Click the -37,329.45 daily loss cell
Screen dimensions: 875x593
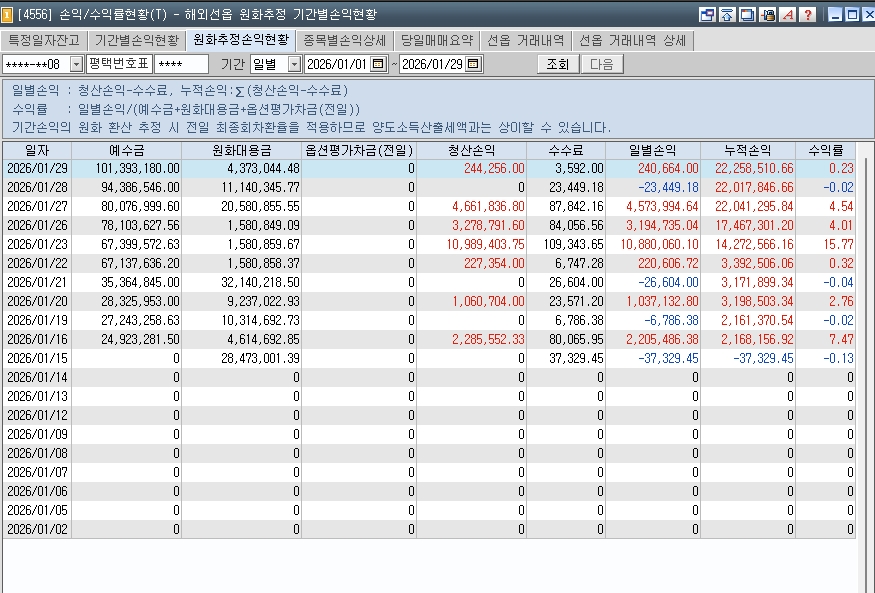click(x=653, y=358)
